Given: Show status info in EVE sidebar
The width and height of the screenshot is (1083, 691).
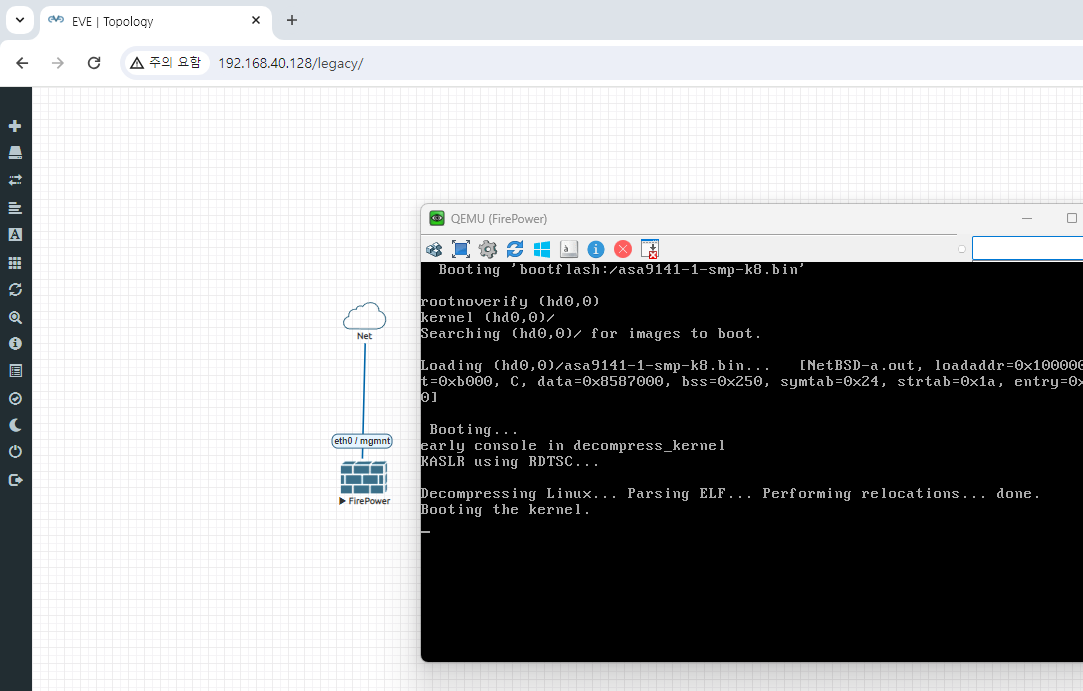Looking at the screenshot, I should pyautogui.click(x=15, y=343).
